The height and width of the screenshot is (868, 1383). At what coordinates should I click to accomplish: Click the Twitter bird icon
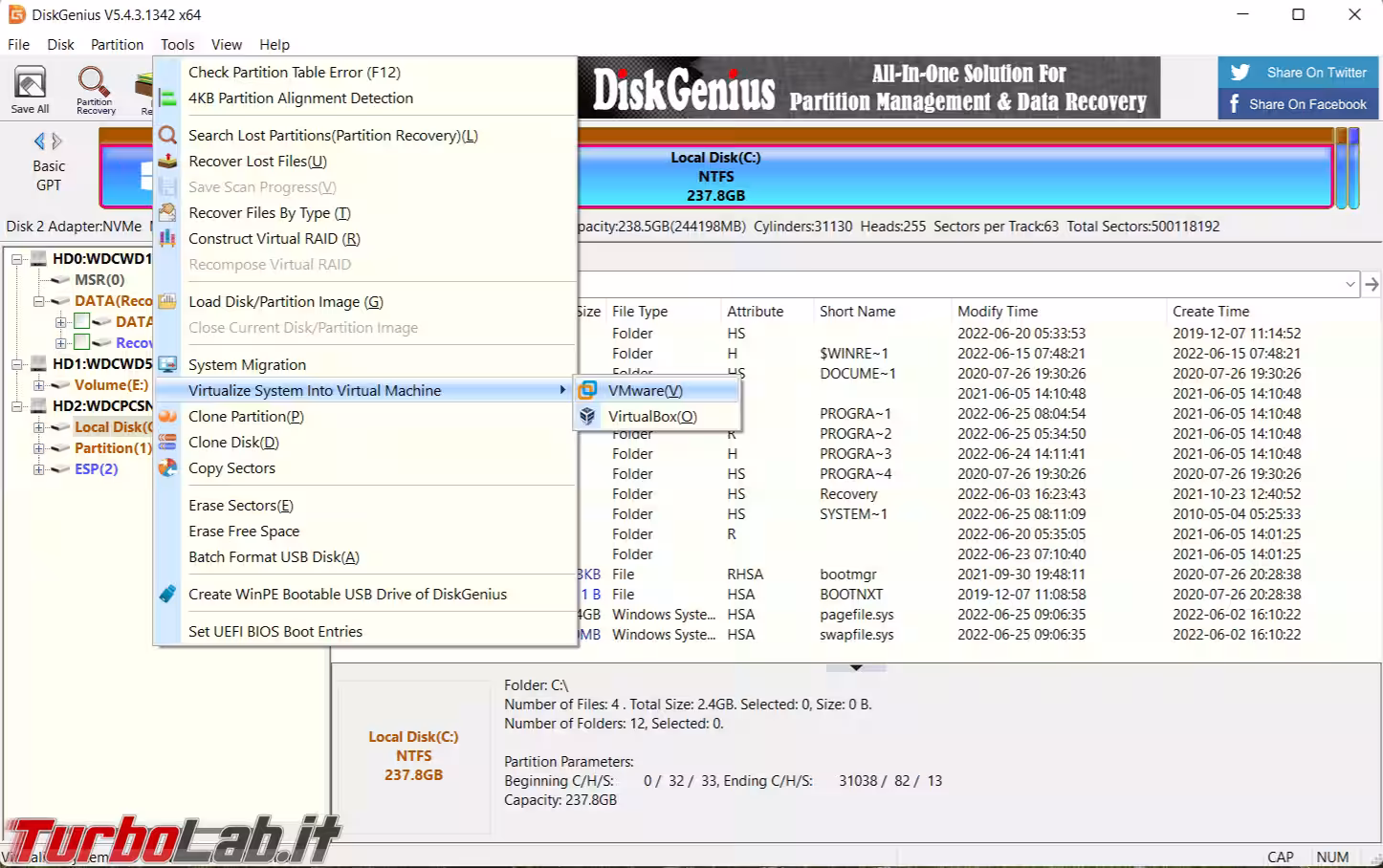(x=1240, y=73)
